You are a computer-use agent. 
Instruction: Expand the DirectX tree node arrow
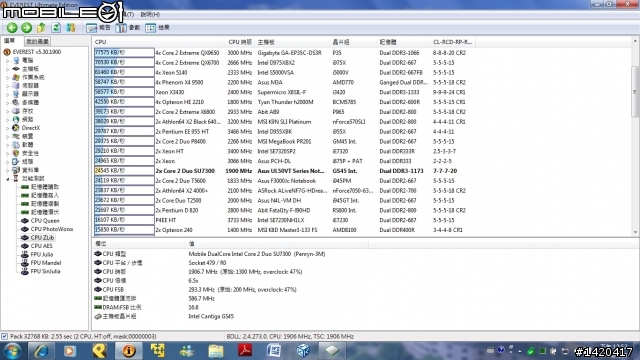[7, 128]
